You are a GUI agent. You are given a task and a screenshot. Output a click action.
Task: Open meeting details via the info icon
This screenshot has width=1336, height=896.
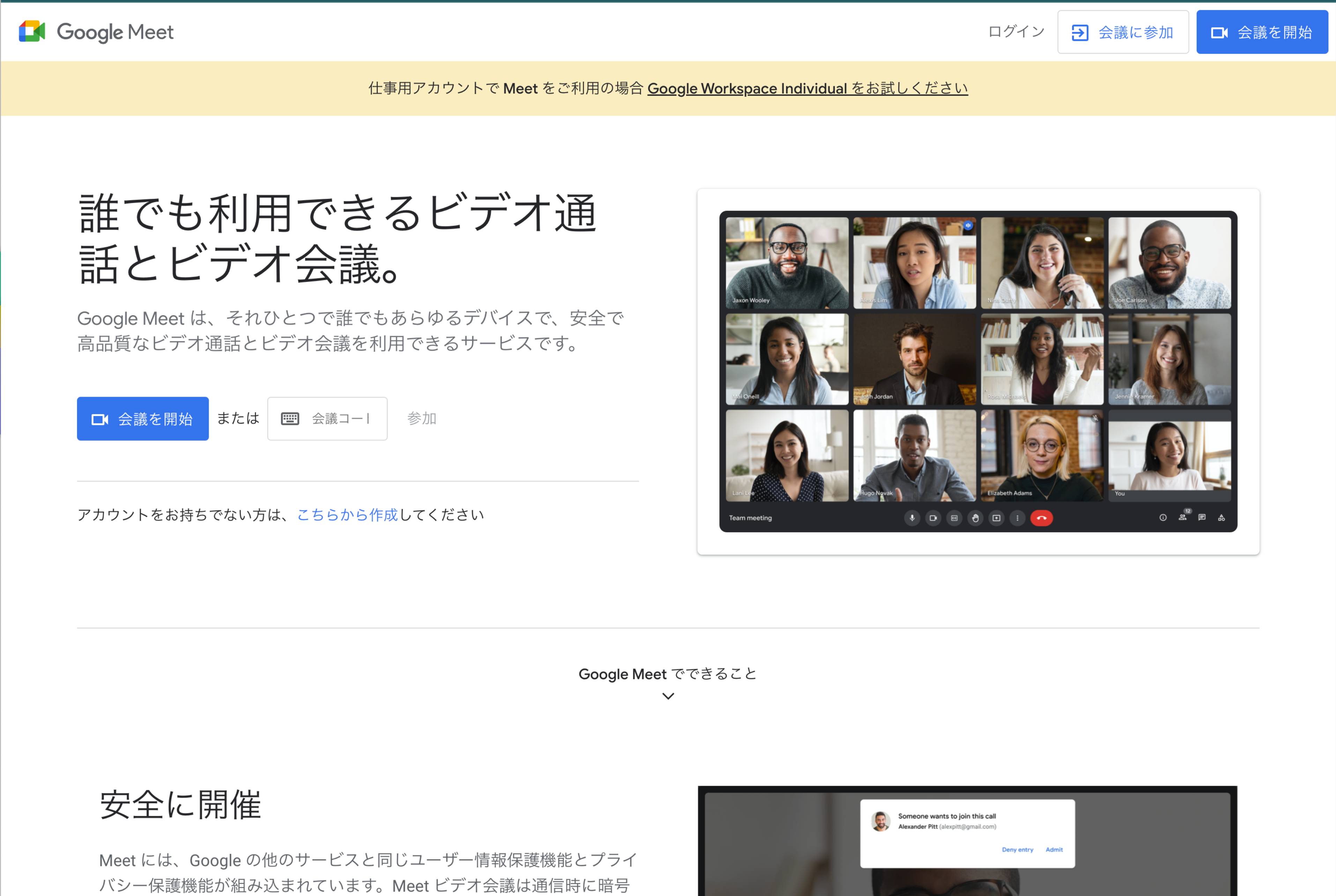tap(1164, 518)
